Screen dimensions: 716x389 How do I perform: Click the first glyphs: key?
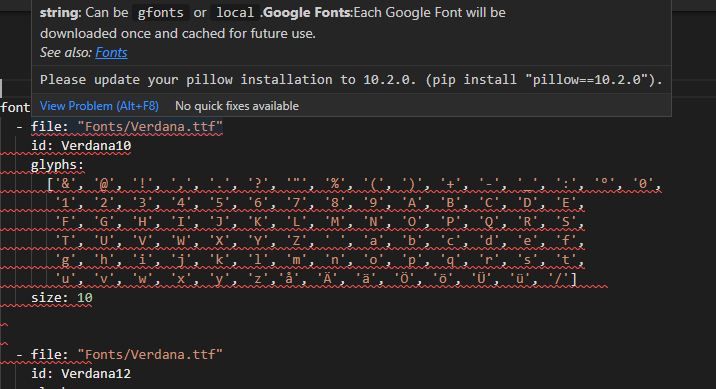pos(58,165)
